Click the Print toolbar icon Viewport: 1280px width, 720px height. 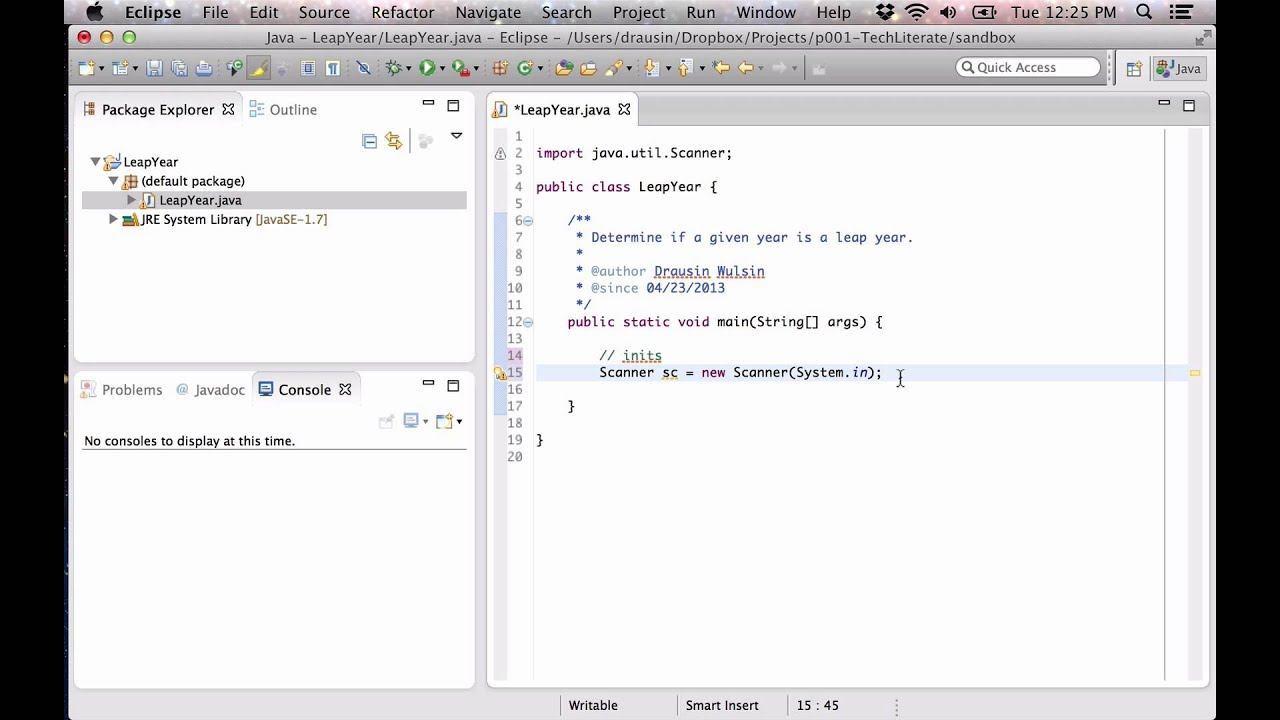tap(204, 68)
